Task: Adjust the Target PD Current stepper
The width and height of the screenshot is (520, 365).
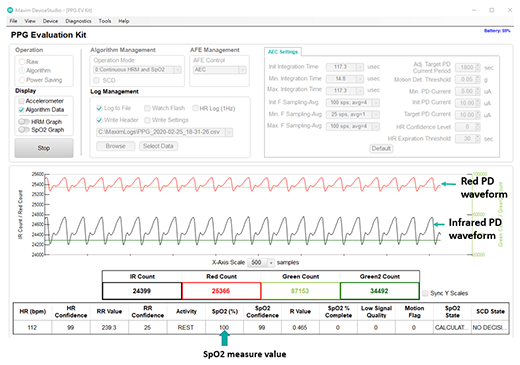Action: point(478,115)
